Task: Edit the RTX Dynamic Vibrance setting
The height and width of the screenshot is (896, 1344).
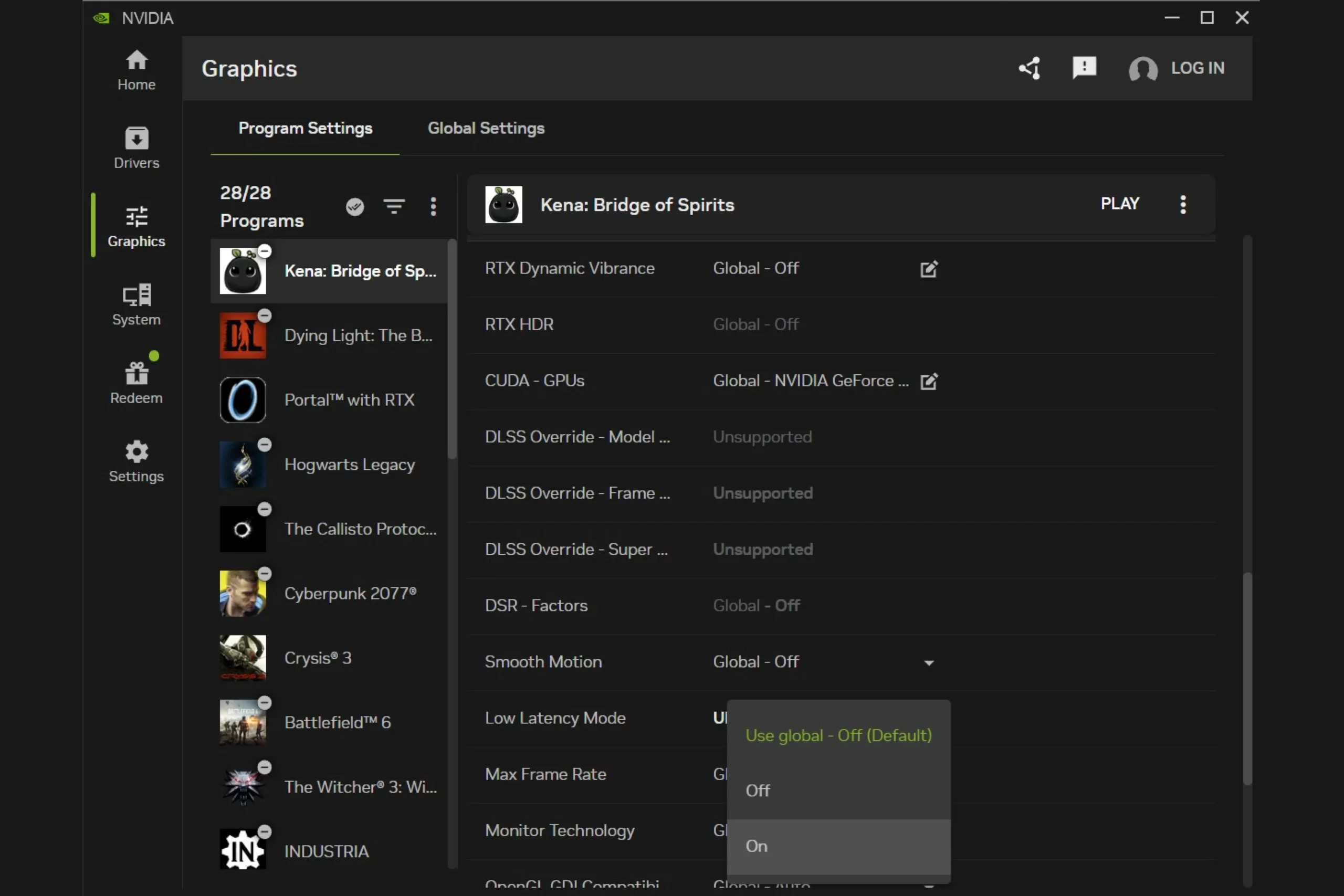Action: [x=929, y=269]
